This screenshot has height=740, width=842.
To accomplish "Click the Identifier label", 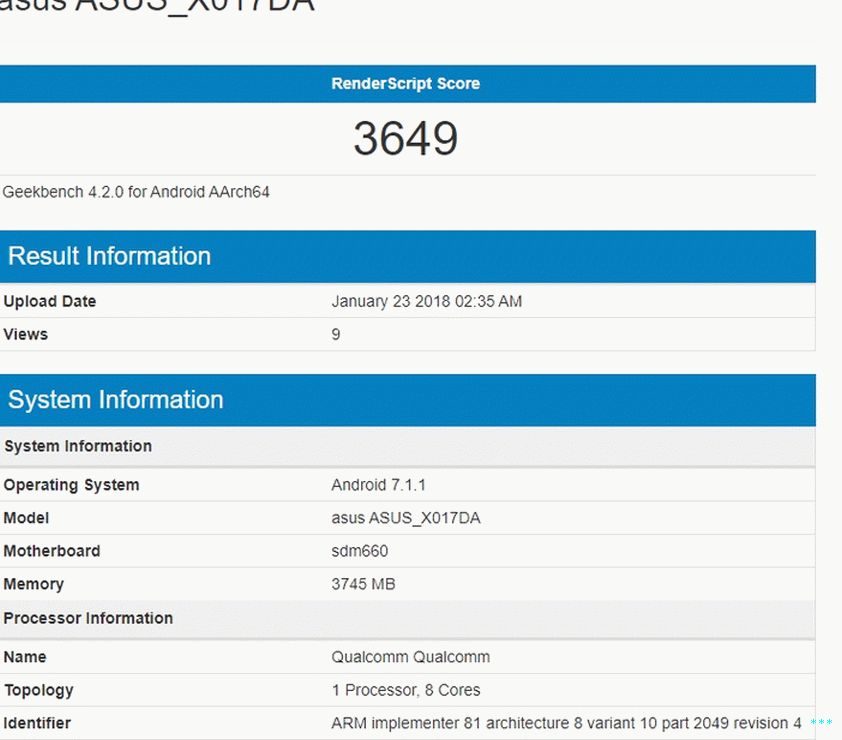I will 37,723.
